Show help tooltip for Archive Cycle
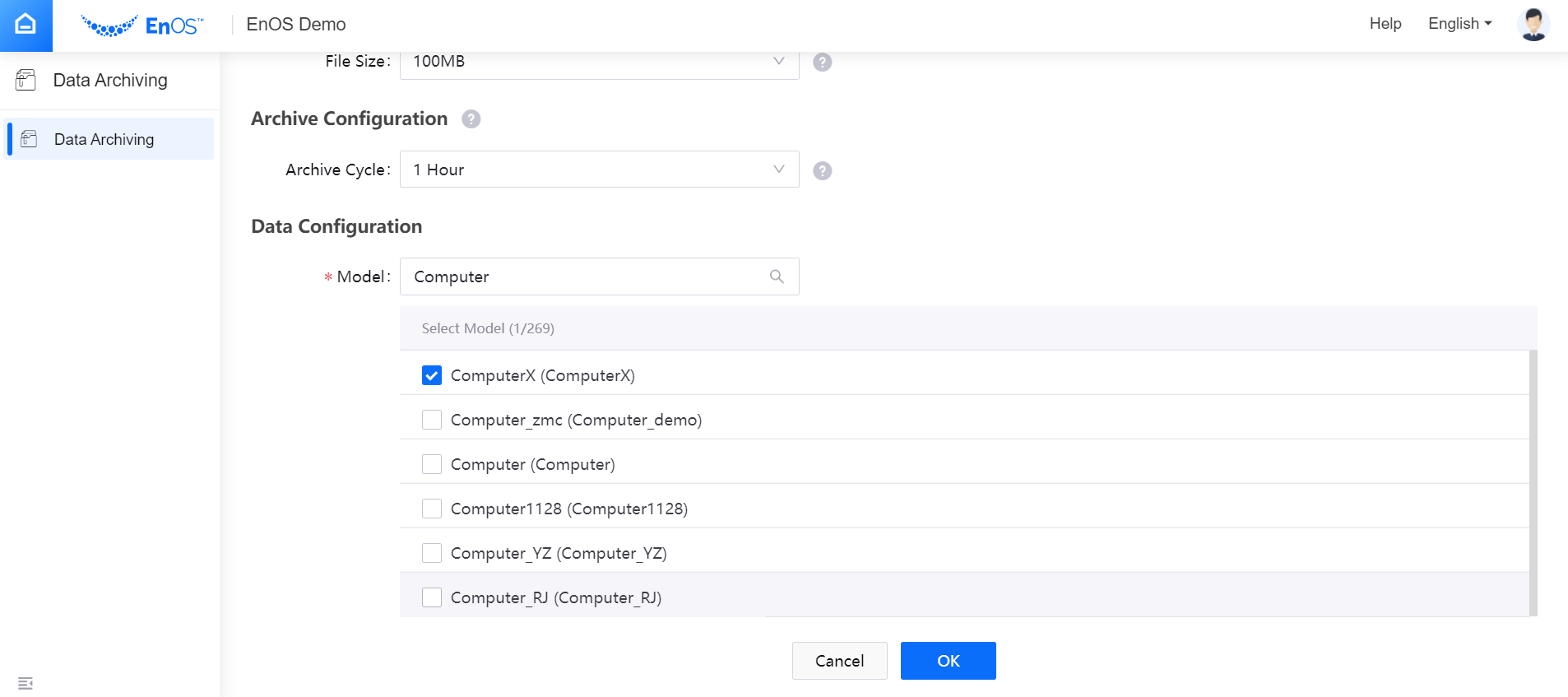Image resolution: width=1568 pixels, height=697 pixels. (822, 170)
